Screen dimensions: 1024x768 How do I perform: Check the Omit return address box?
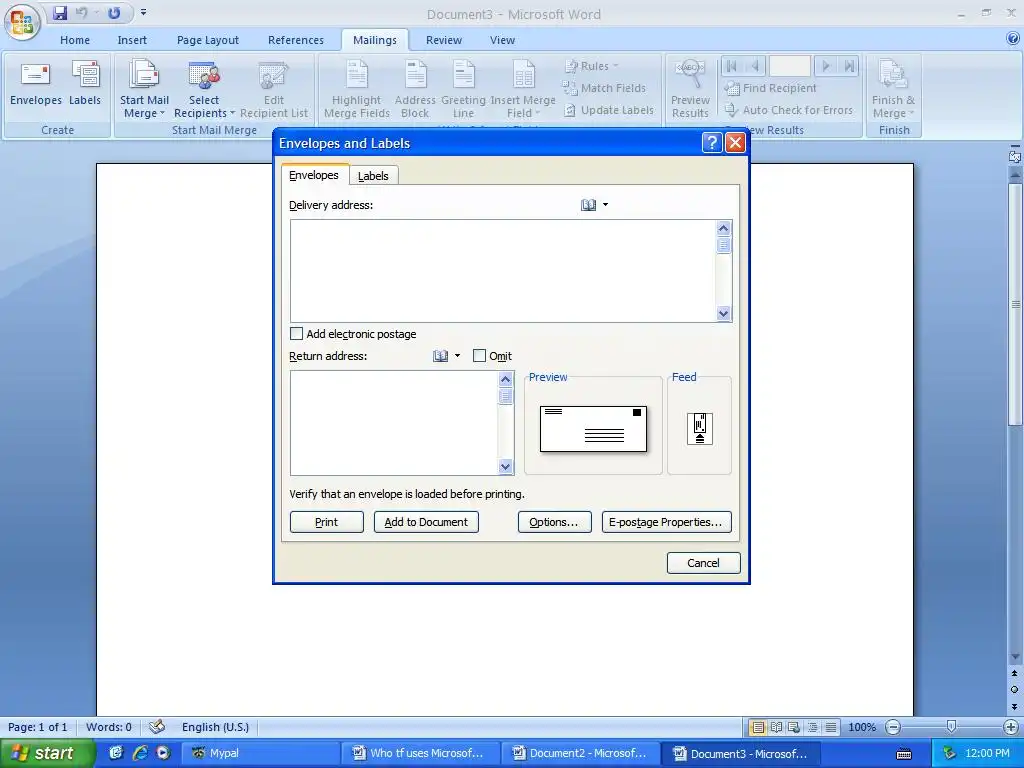coord(479,356)
